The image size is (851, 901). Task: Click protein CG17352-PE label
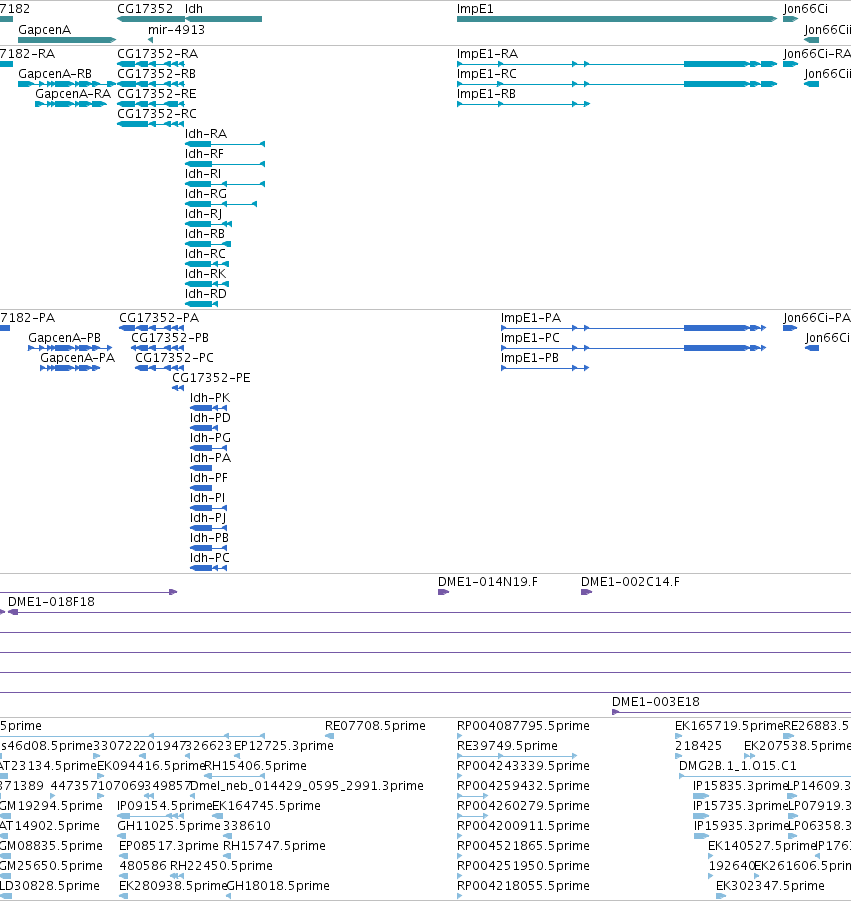pyautogui.click(x=211, y=378)
